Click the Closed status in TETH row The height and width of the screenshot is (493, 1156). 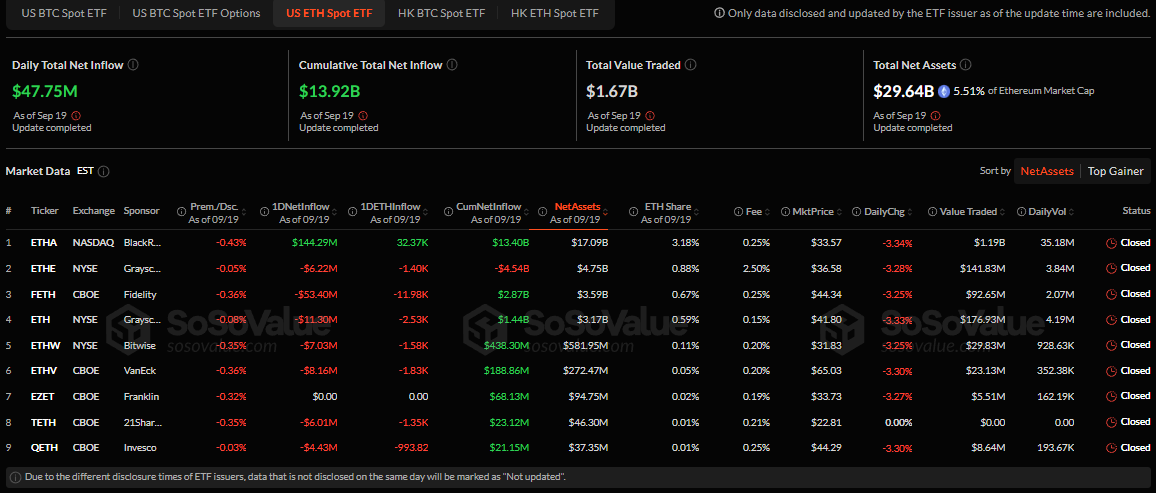tap(1135, 422)
